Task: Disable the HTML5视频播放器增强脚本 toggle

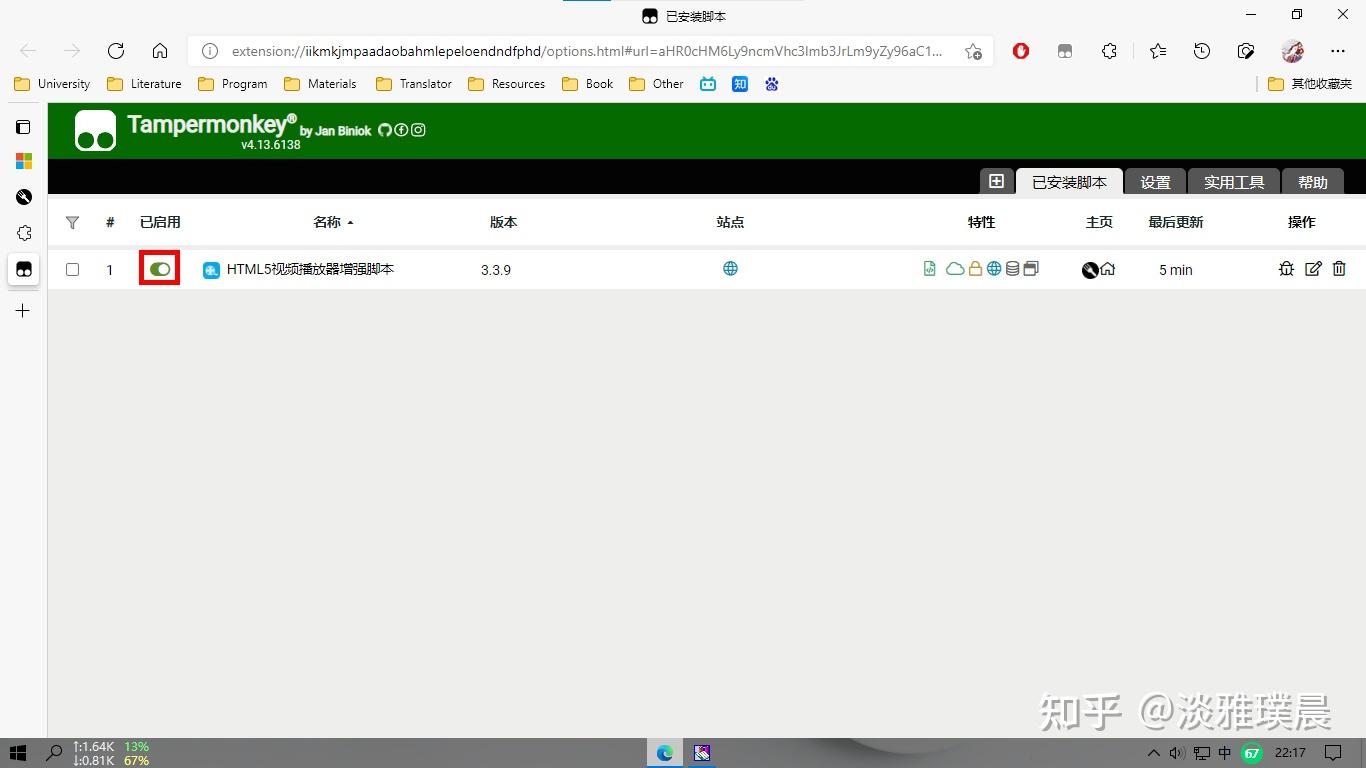Action: pos(159,269)
